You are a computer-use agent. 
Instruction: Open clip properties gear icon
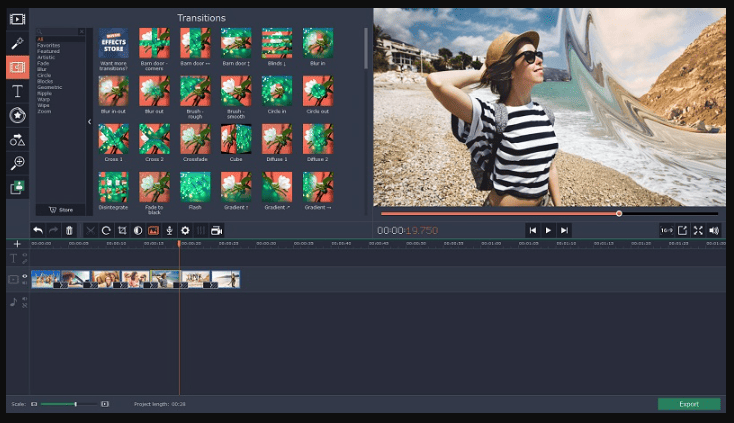(x=185, y=230)
